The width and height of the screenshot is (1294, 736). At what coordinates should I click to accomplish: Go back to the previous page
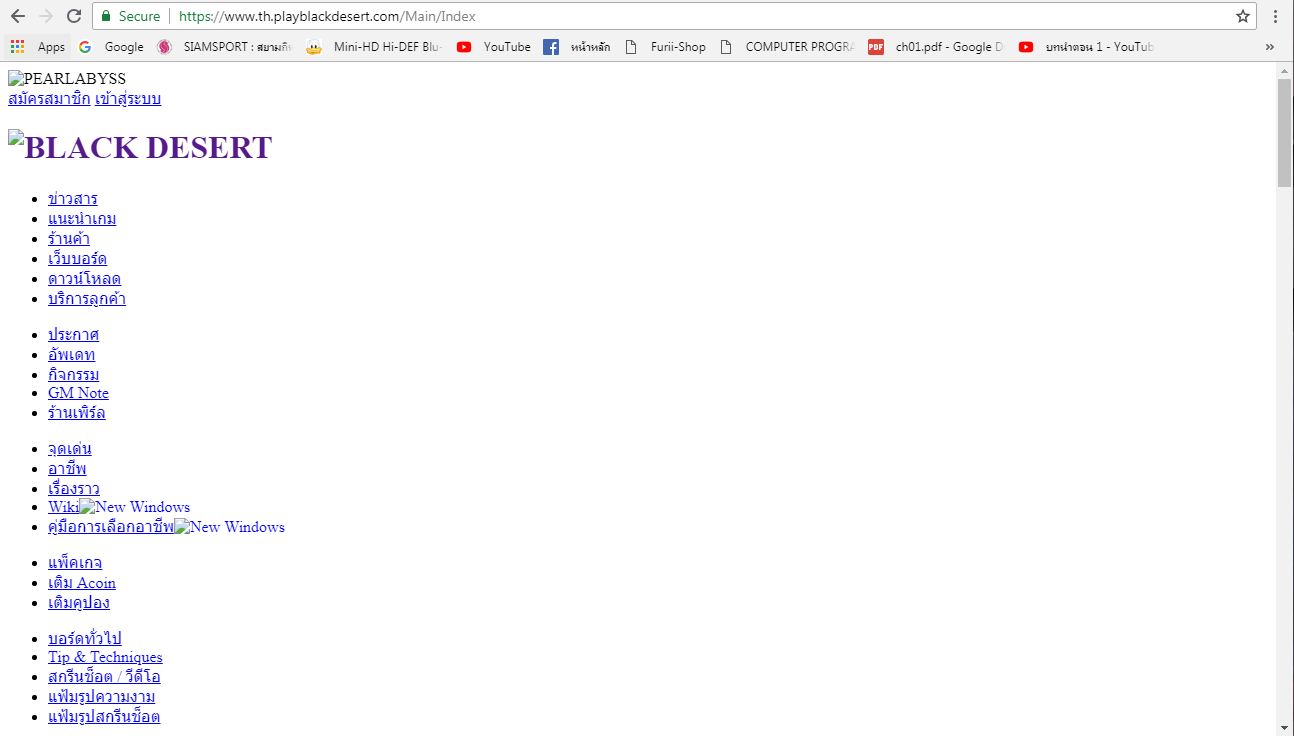pos(18,16)
